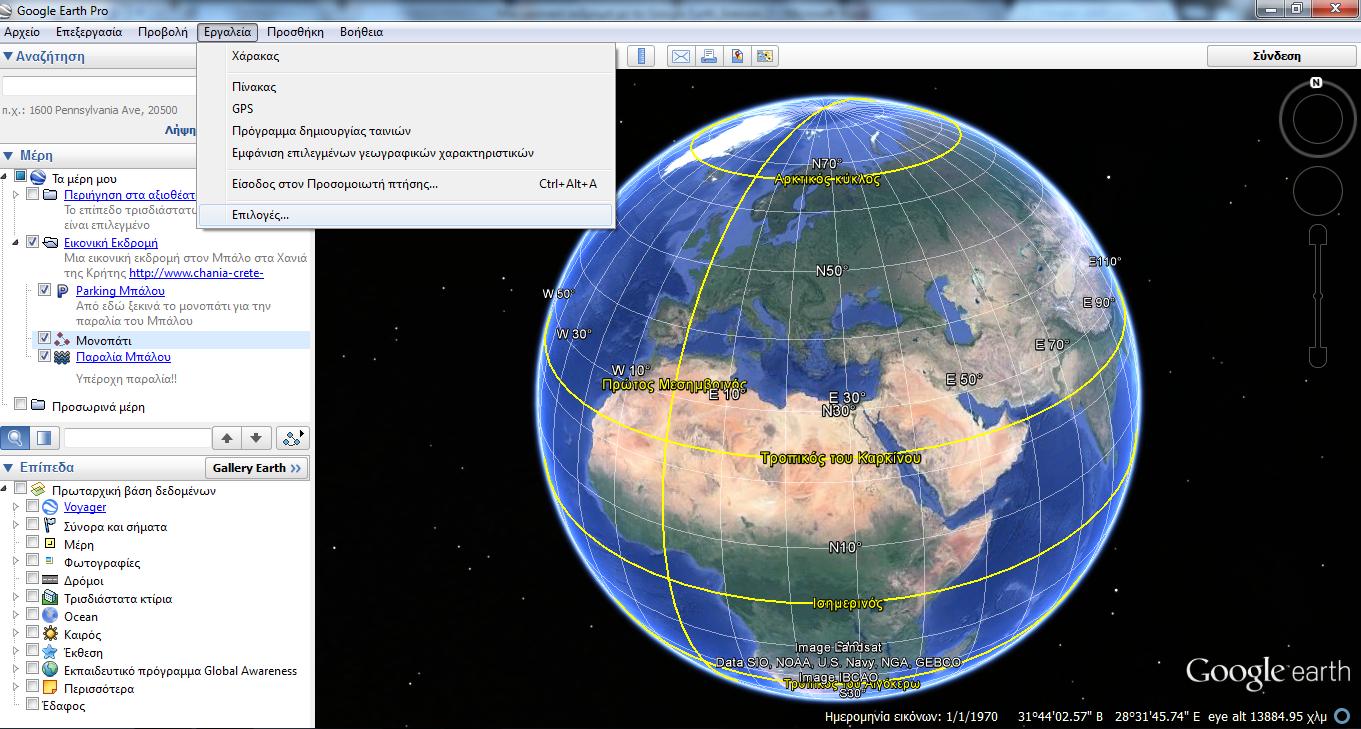Click the print toolbar icon
1361x729 pixels.
(x=709, y=56)
